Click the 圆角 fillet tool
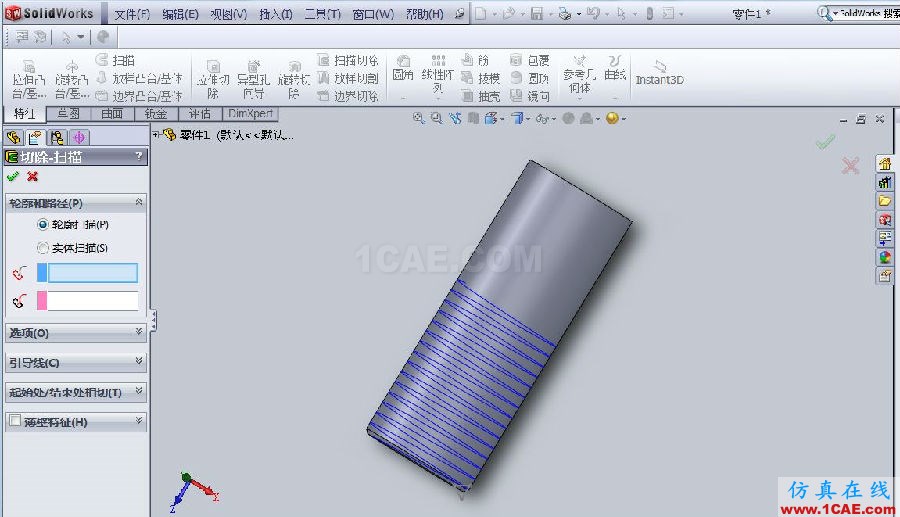Image resolution: width=900 pixels, height=517 pixels. [x=403, y=69]
